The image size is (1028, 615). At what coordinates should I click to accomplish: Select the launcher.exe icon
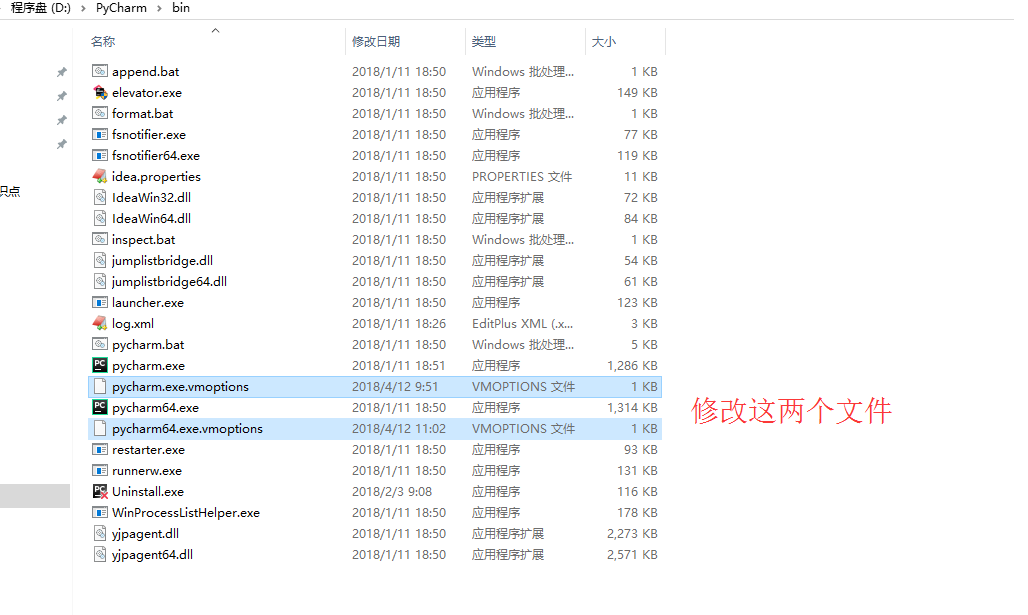[x=100, y=302]
